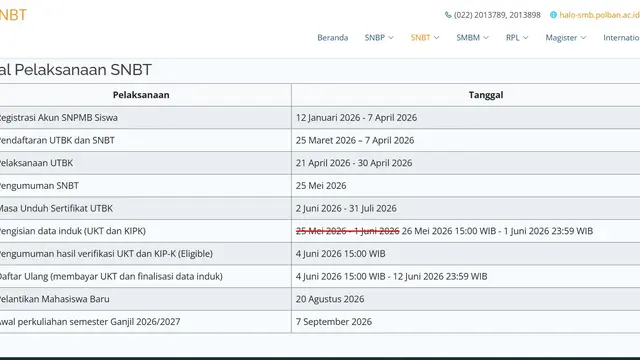640x360 pixels.
Task: Click the orange SNBT logo text
Action: pyautogui.click(x=13, y=15)
